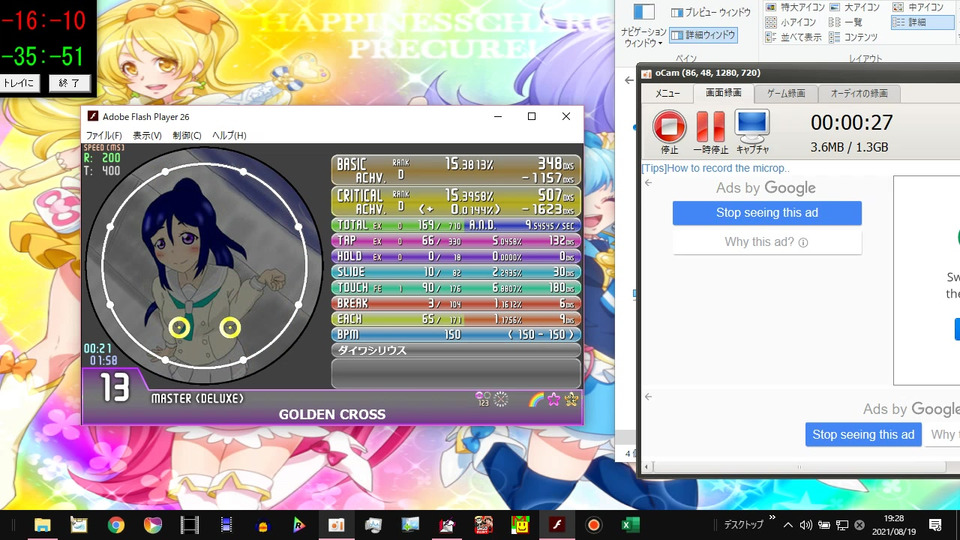Select 一覧 list layout in Explorer
This screenshot has height=540, width=960.
pyautogui.click(x=846, y=22)
